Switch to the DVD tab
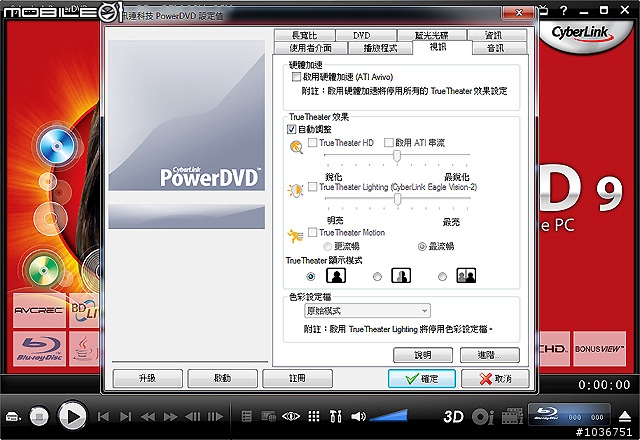 [362, 35]
